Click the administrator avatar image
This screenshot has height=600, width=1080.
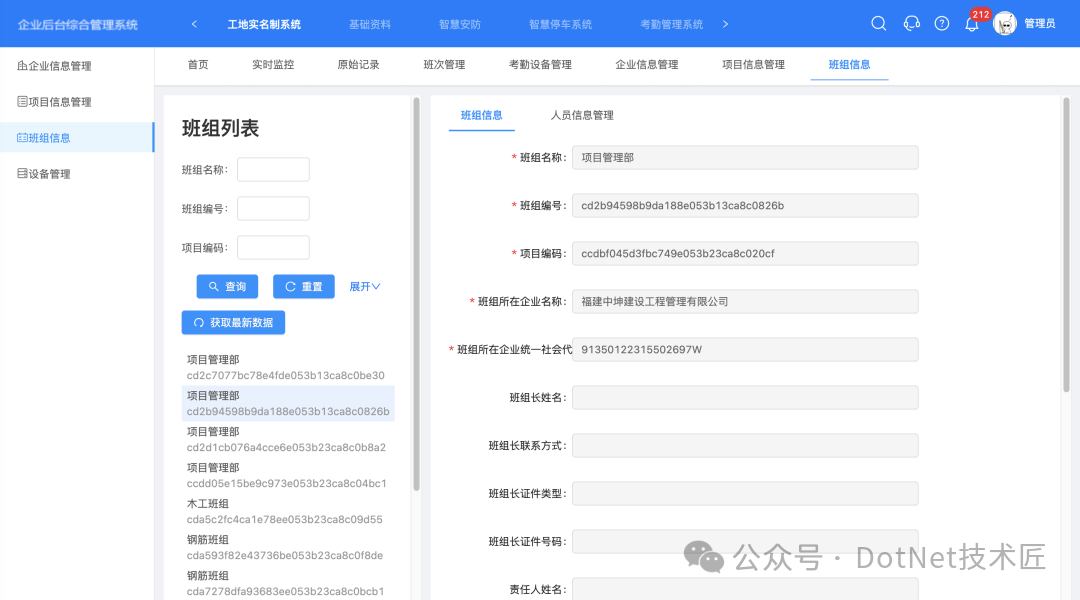click(1005, 23)
